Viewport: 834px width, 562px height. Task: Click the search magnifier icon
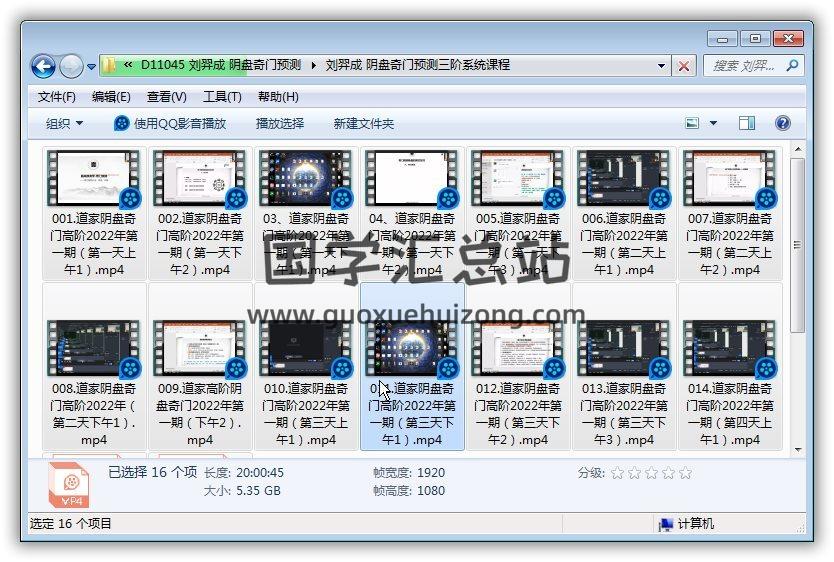(x=792, y=66)
